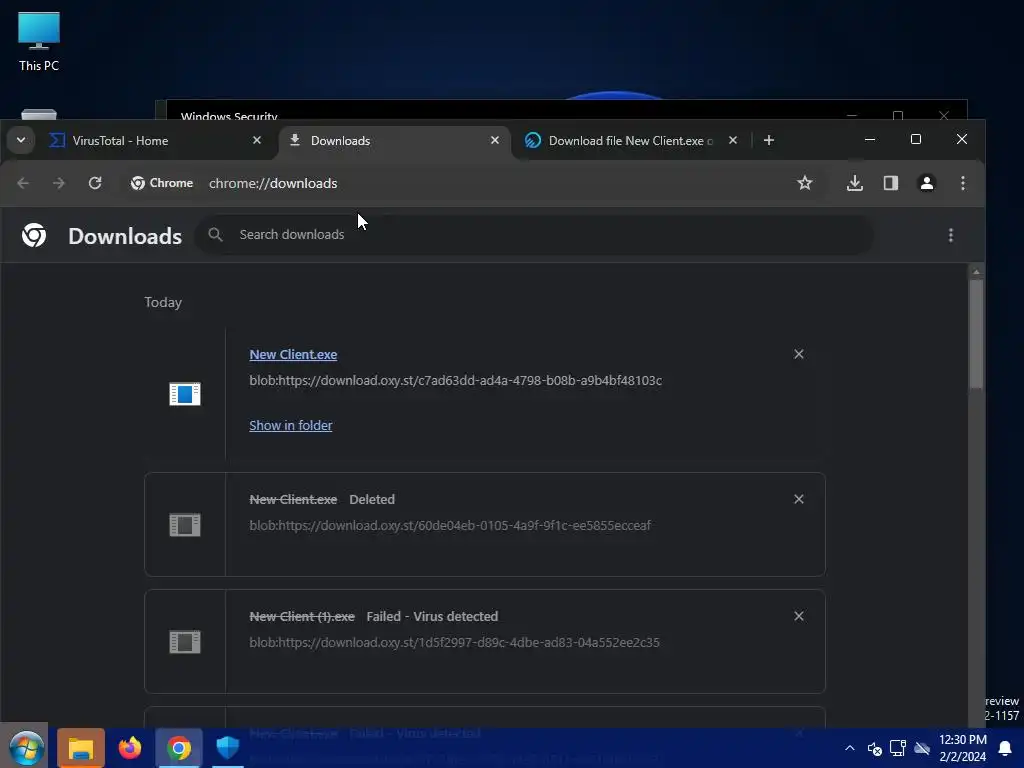Open the taskbar clock showing 12:30 PM
1024x768 pixels.
(x=963, y=748)
